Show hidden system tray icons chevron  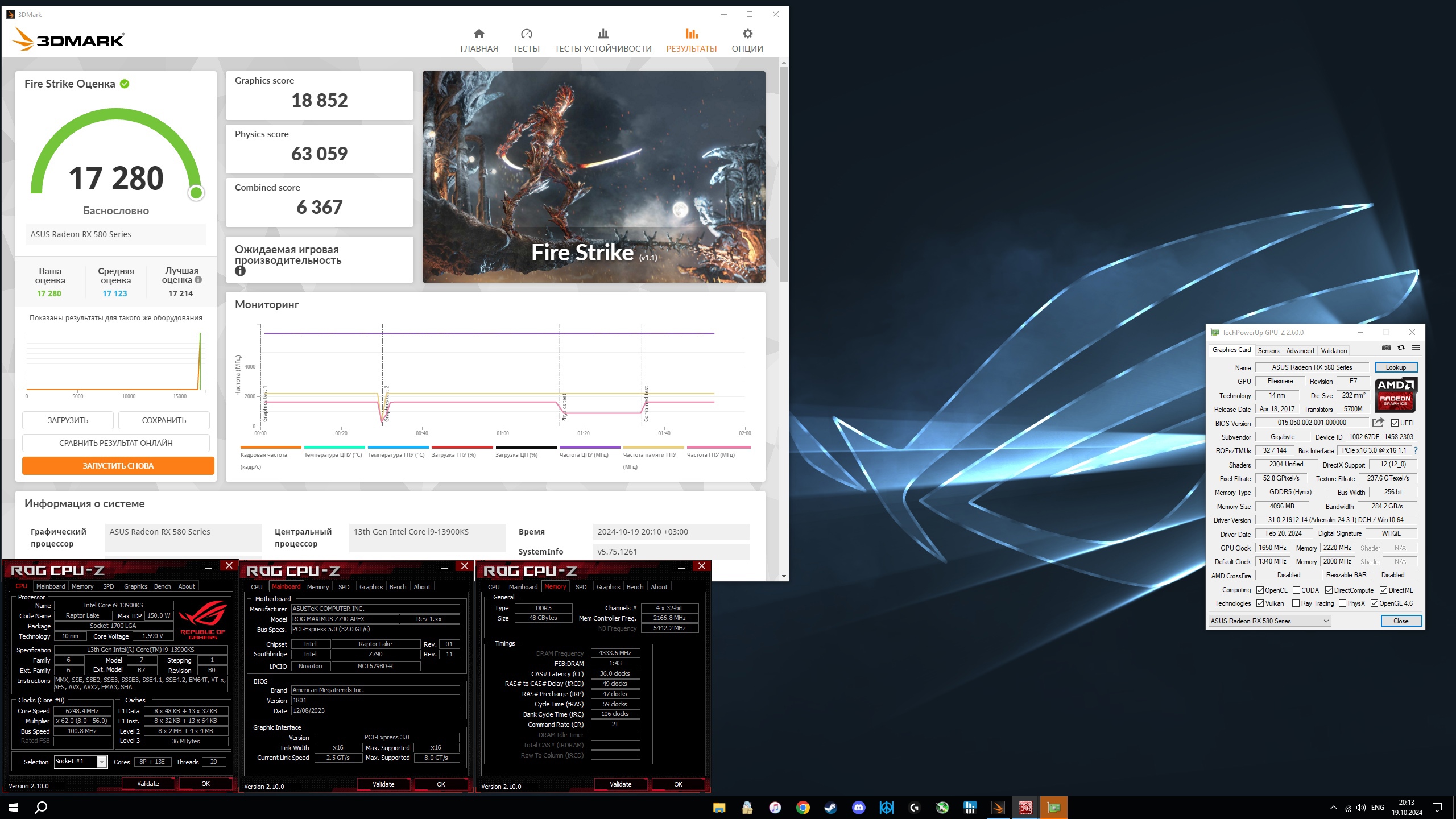coord(1333,808)
